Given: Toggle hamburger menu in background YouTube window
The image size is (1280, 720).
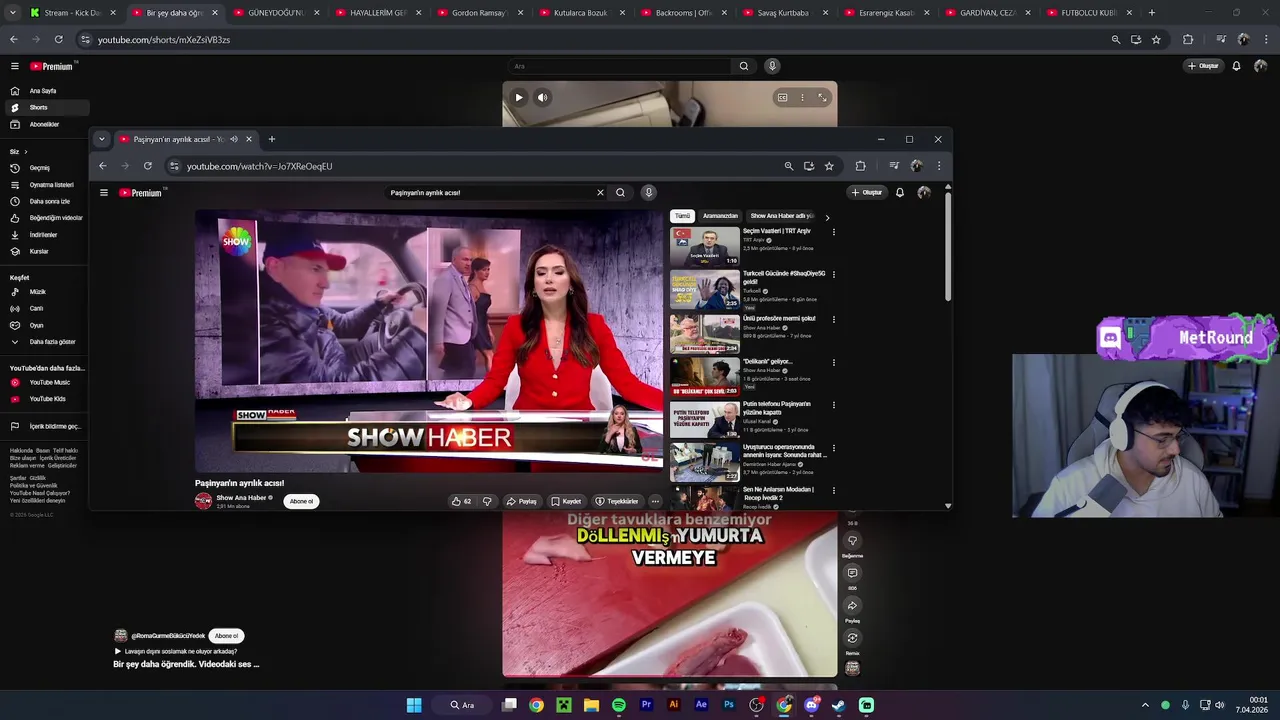Looking at the screenshot, I should [x=15, y=66].
